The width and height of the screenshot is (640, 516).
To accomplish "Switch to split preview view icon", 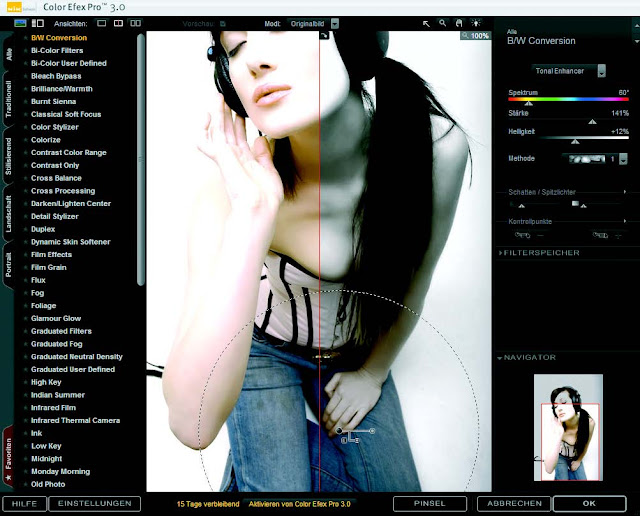I will click(118, 23).
